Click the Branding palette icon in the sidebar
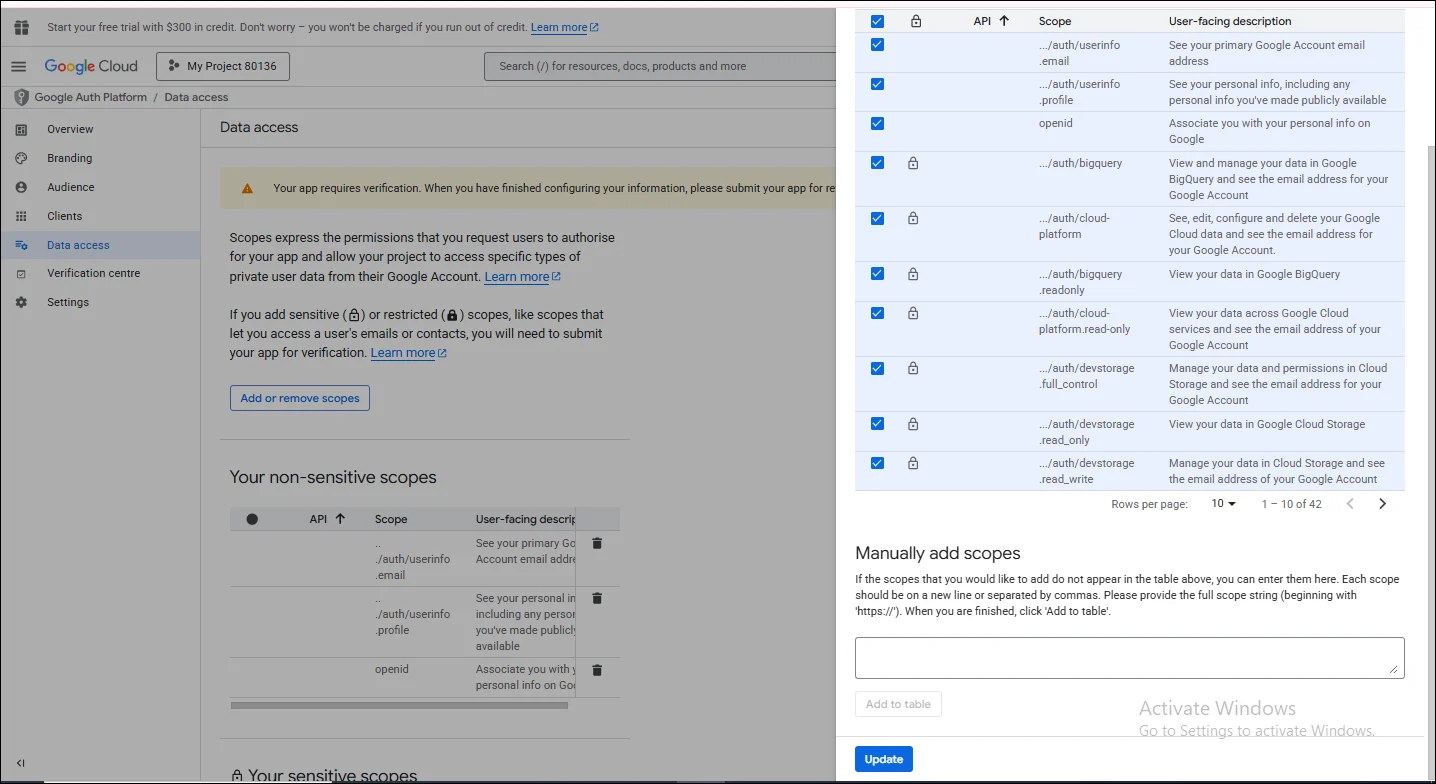This screenshot has height=784, width=1436. pos(21,158)
